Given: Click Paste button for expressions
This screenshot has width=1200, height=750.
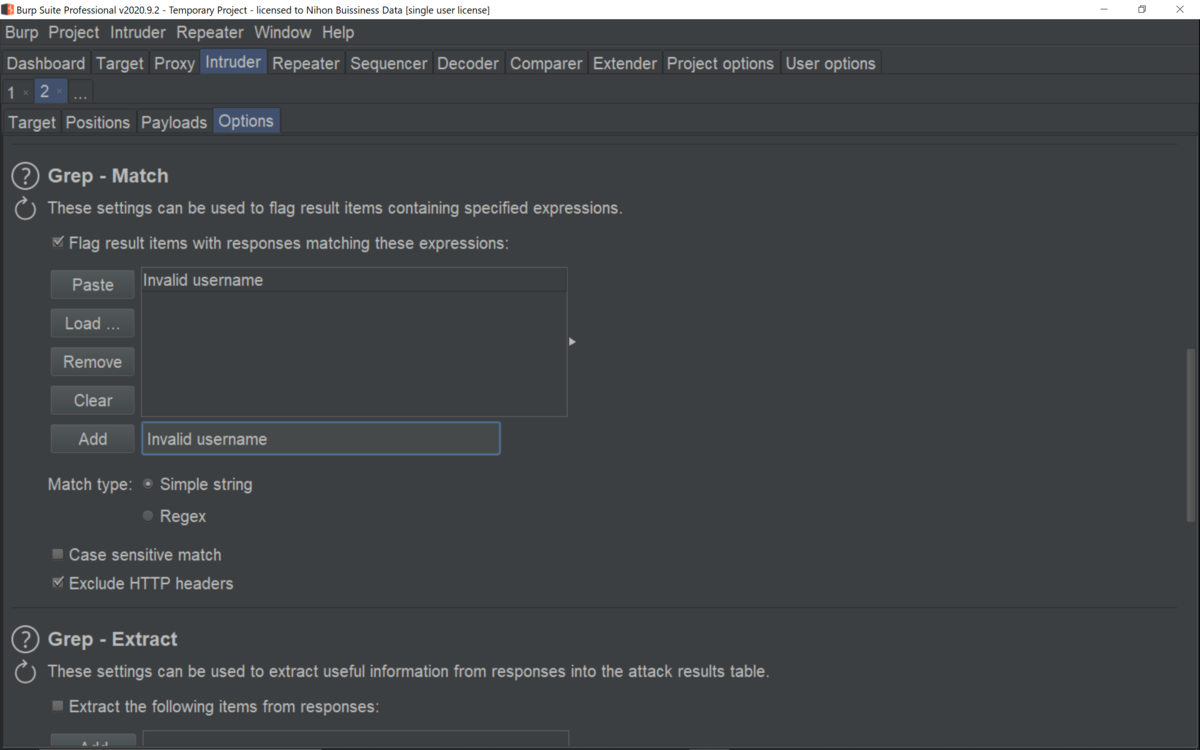Looking at the screenshot, I should (x=93, y=285).
